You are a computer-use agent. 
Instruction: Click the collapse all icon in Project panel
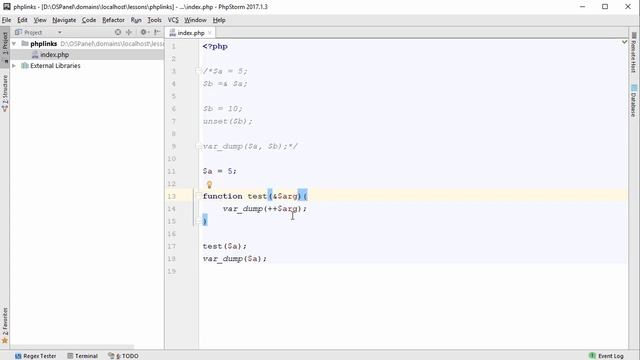pyautogui.click(x=129, y=32)
